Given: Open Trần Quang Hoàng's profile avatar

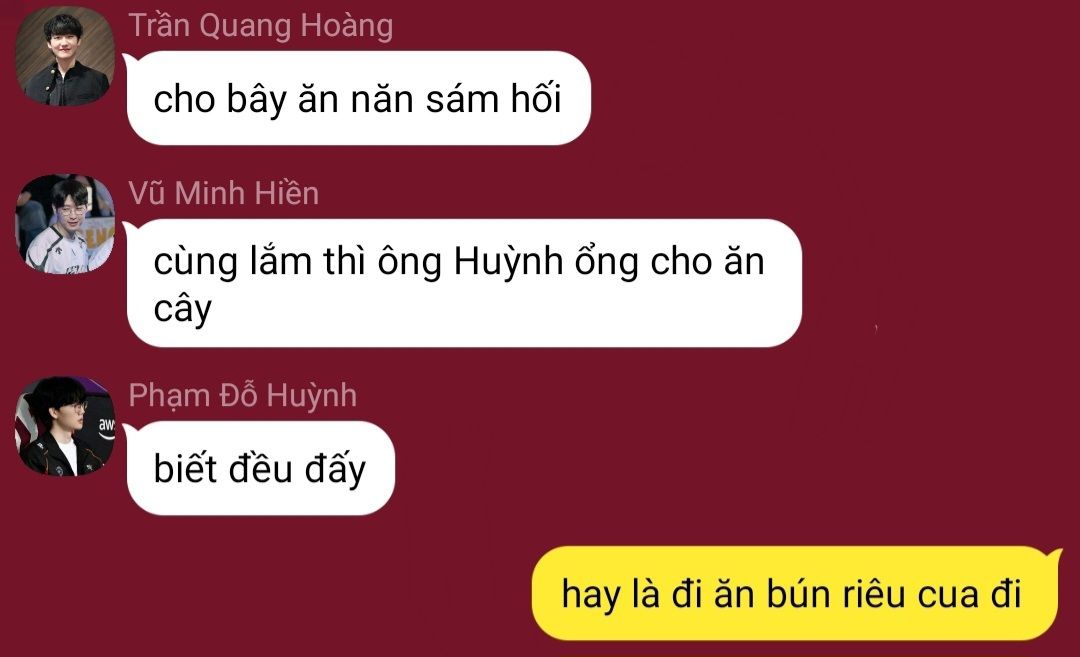Looking at the screenshot, I should pos(65,56).
